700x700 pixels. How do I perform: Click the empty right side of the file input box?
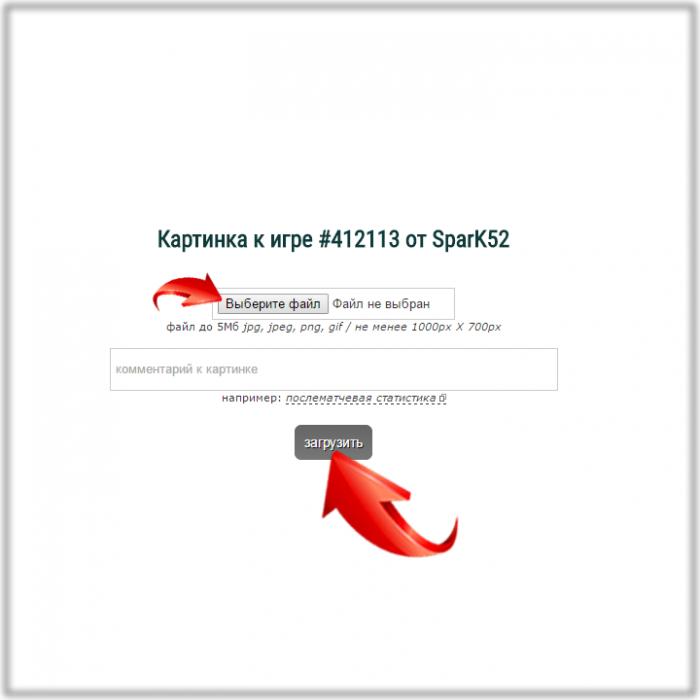pos(443,304)
